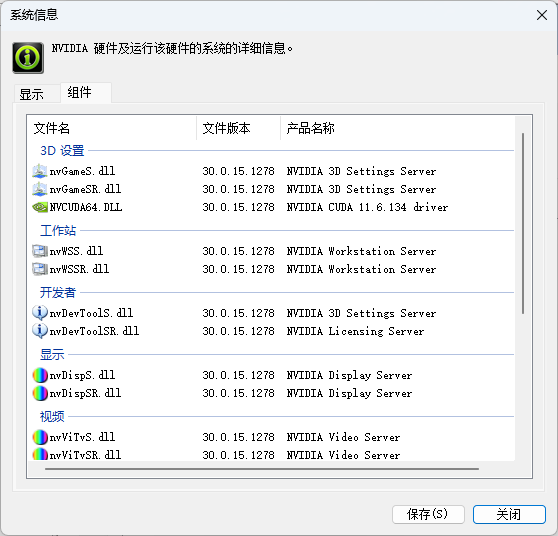Click the nvDispS.dll color wheel icon
This screenshot has width=558, height=536.
40,375
